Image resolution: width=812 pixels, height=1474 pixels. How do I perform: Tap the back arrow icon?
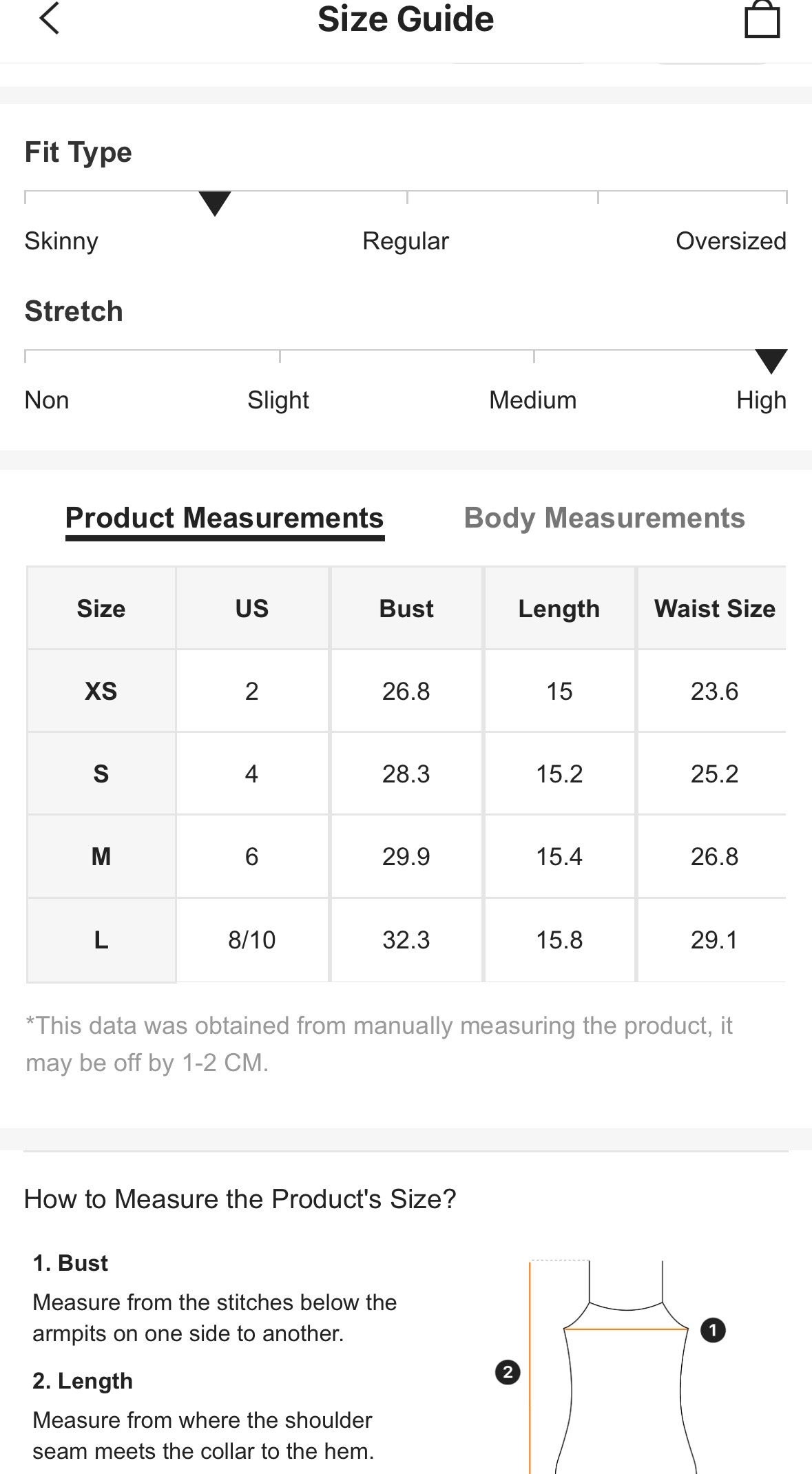50,19
